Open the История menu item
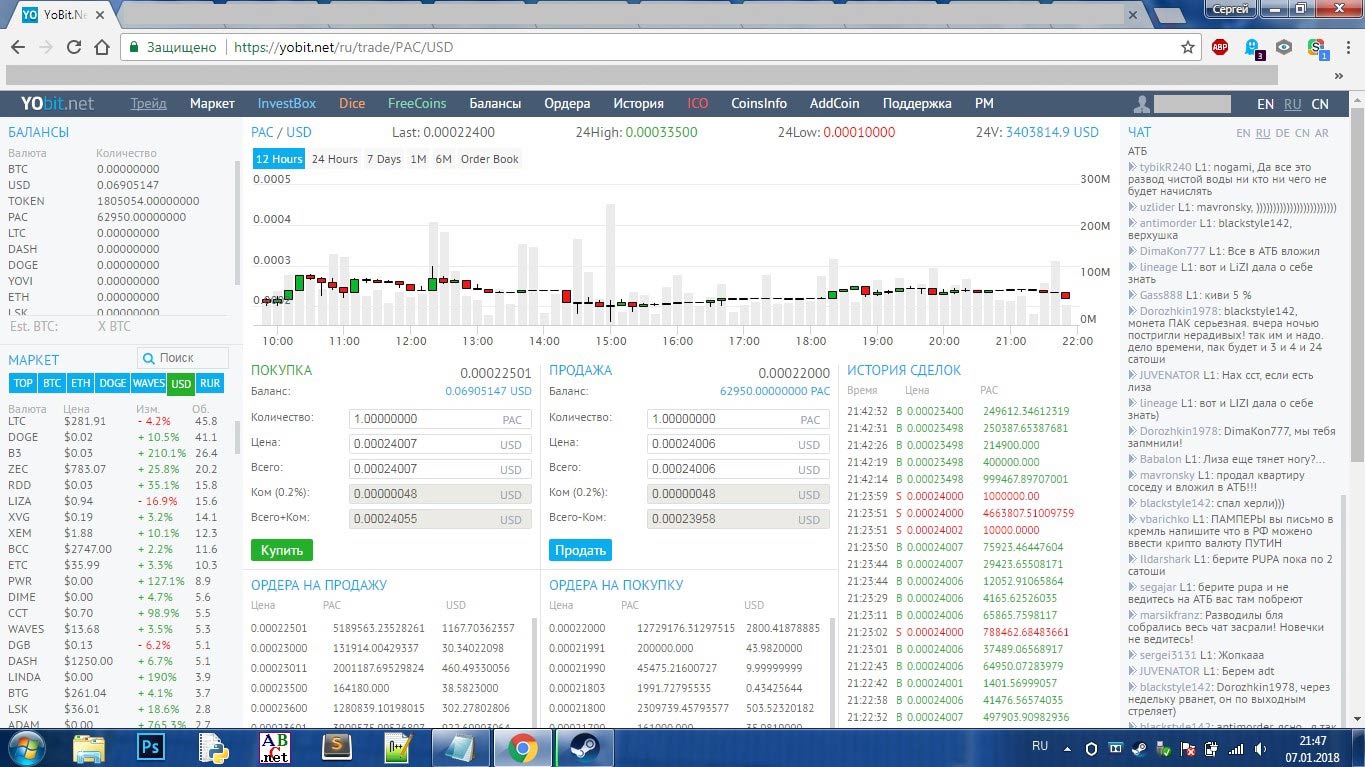 (639, 104)
